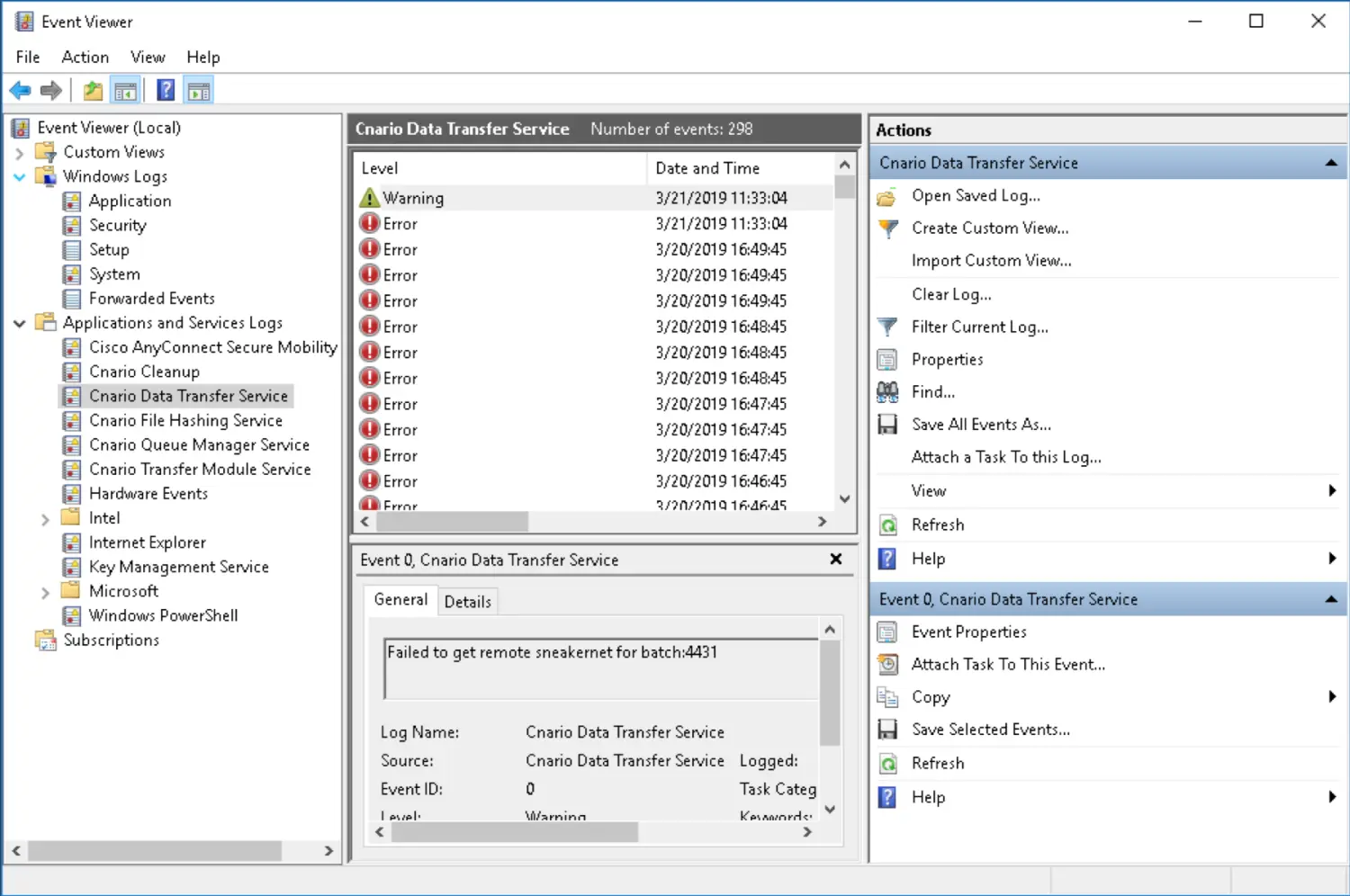Click the event message text box
Image resolution: width=1350 pixels, height=896 pixels.
click(600, 668)
